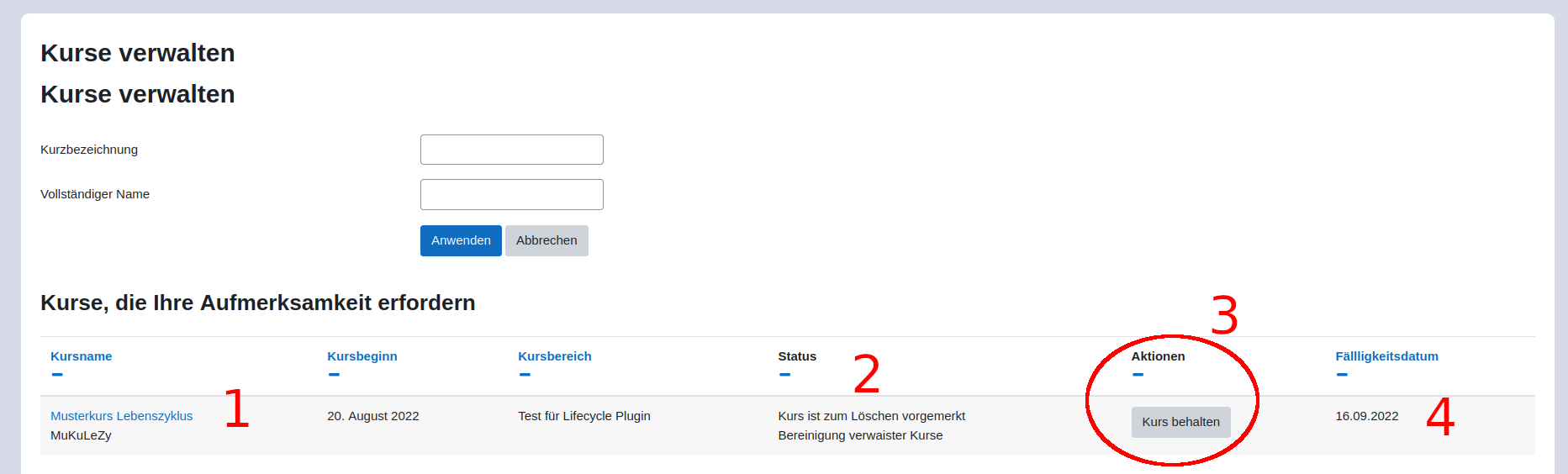Click the 'Kurs ist zum Löschen vorgemerkt' status text
The width and height of the screenshot is (1568, 474).
(871, 416)
